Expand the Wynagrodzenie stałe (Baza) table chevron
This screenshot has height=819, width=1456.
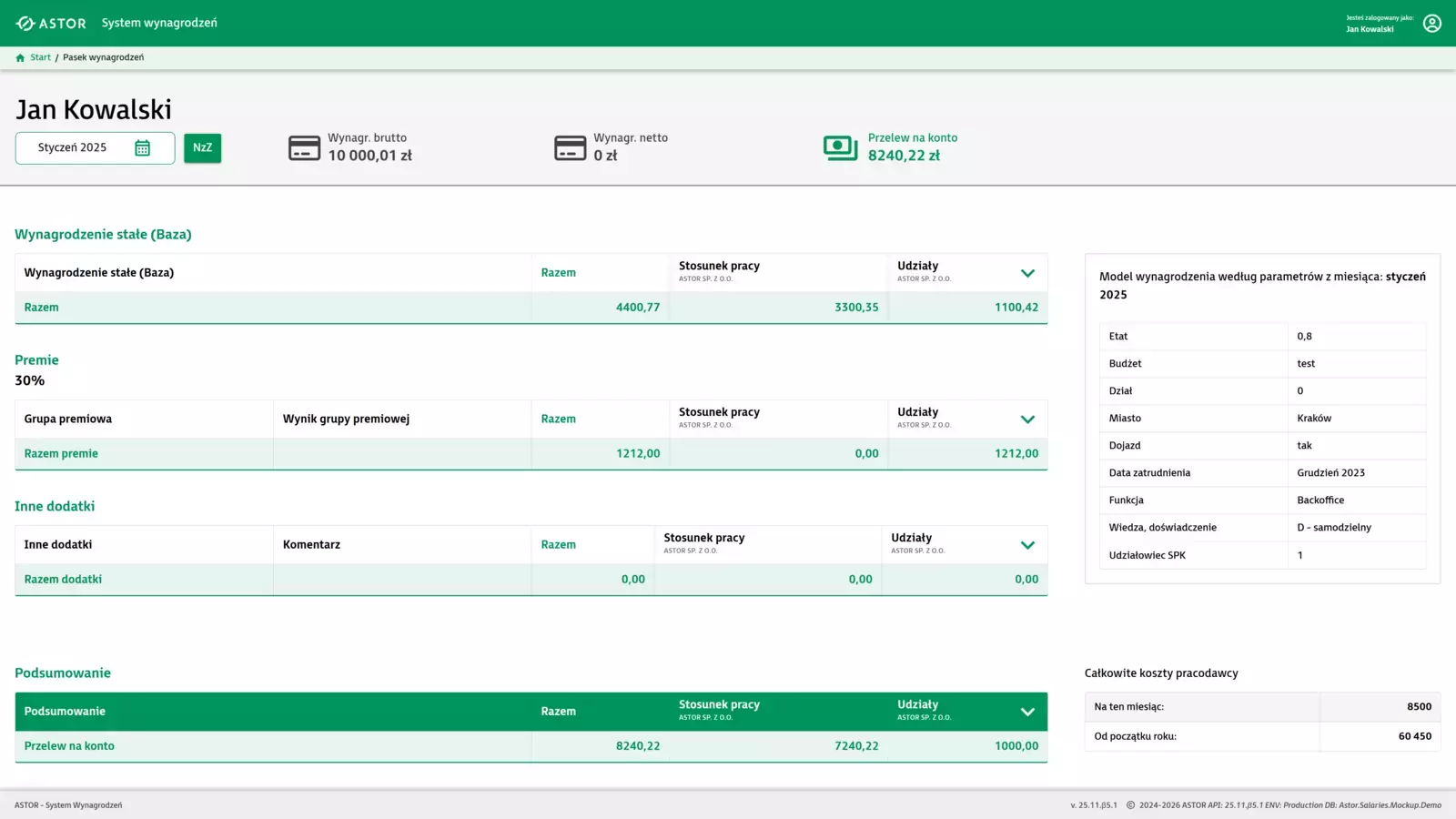tap(1027, 273)
